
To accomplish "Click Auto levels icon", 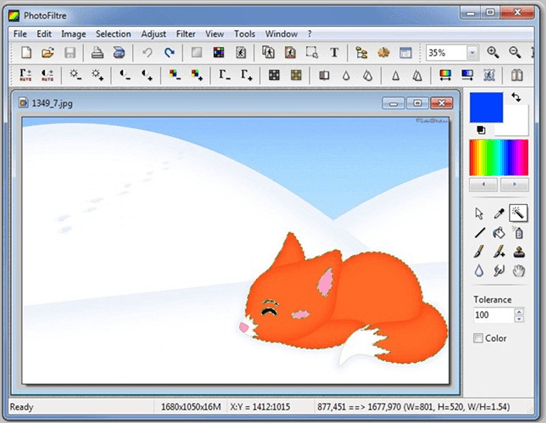I will [x=25, y=75].
